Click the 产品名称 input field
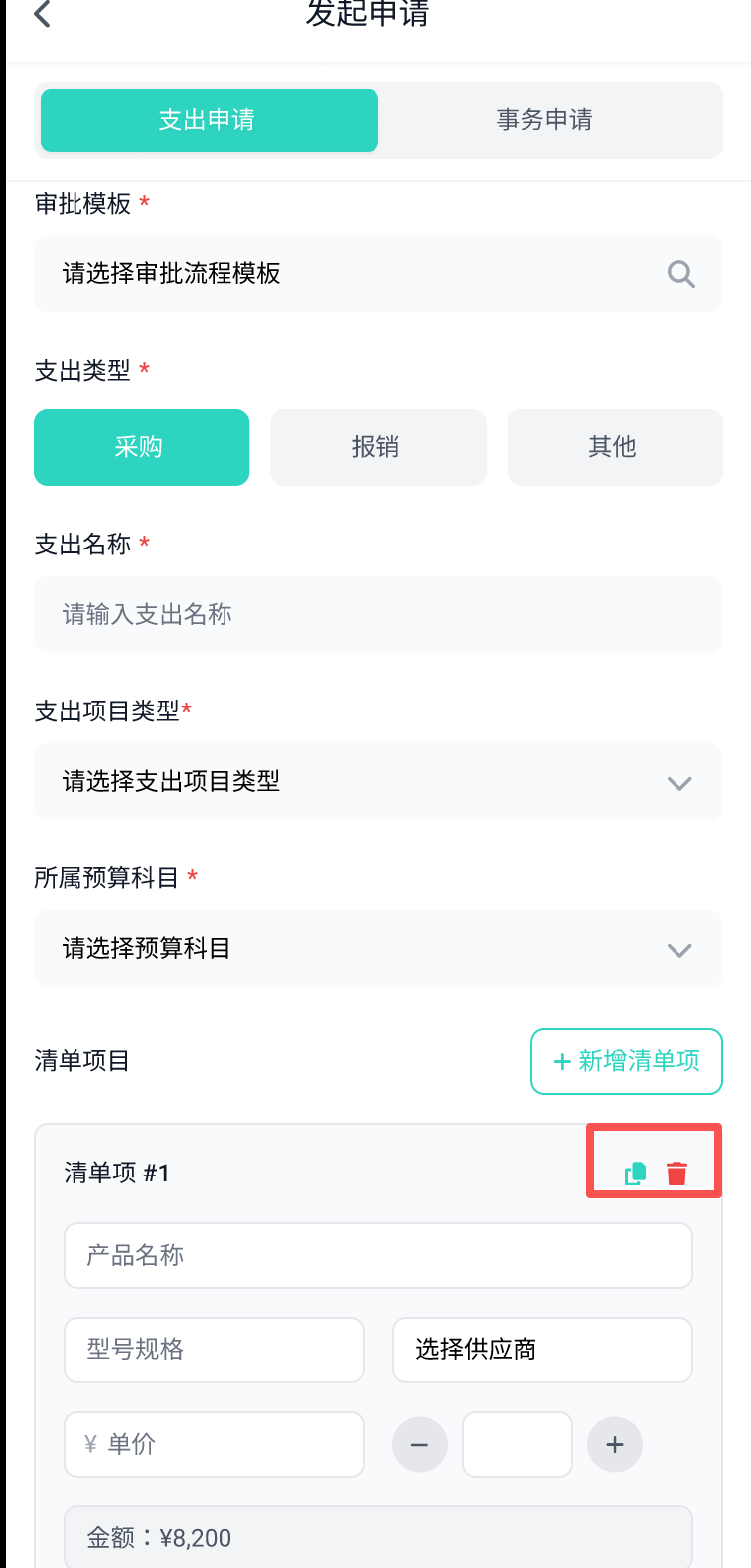 (377, 1256)
